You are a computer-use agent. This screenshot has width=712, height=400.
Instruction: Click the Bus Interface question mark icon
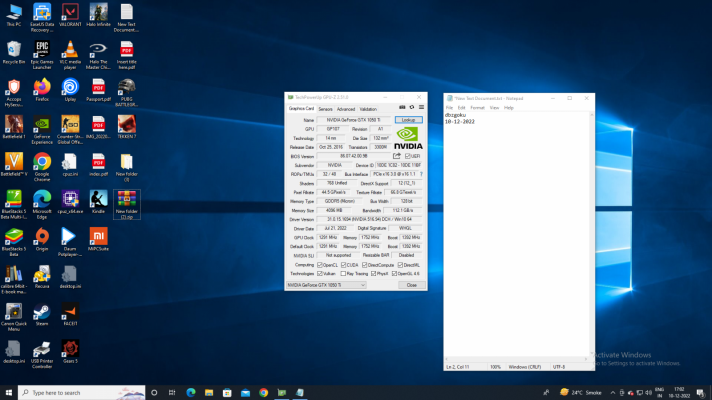pyautogui.click(x=421, y=174)
